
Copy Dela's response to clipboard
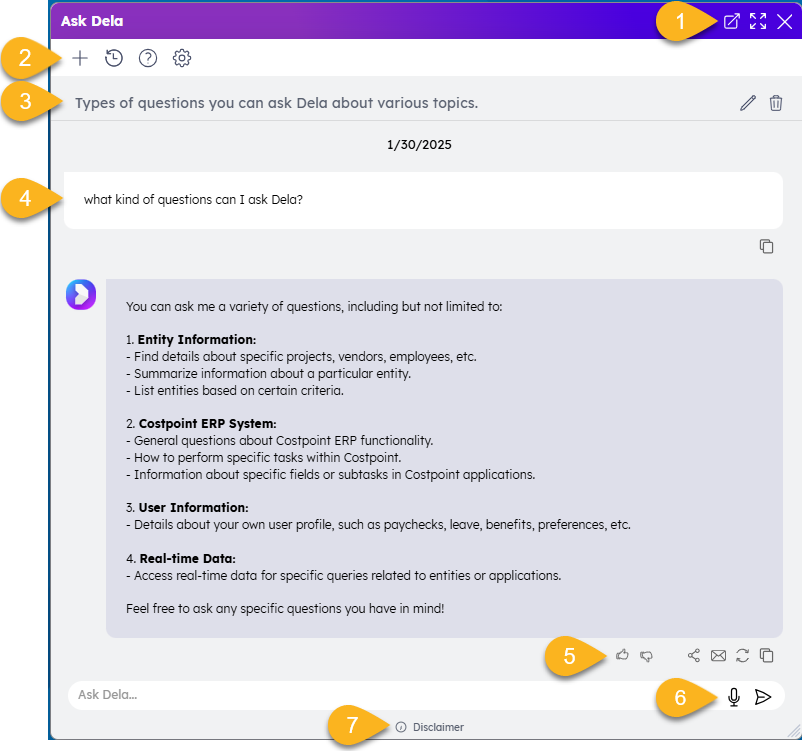tap(767, 656)
